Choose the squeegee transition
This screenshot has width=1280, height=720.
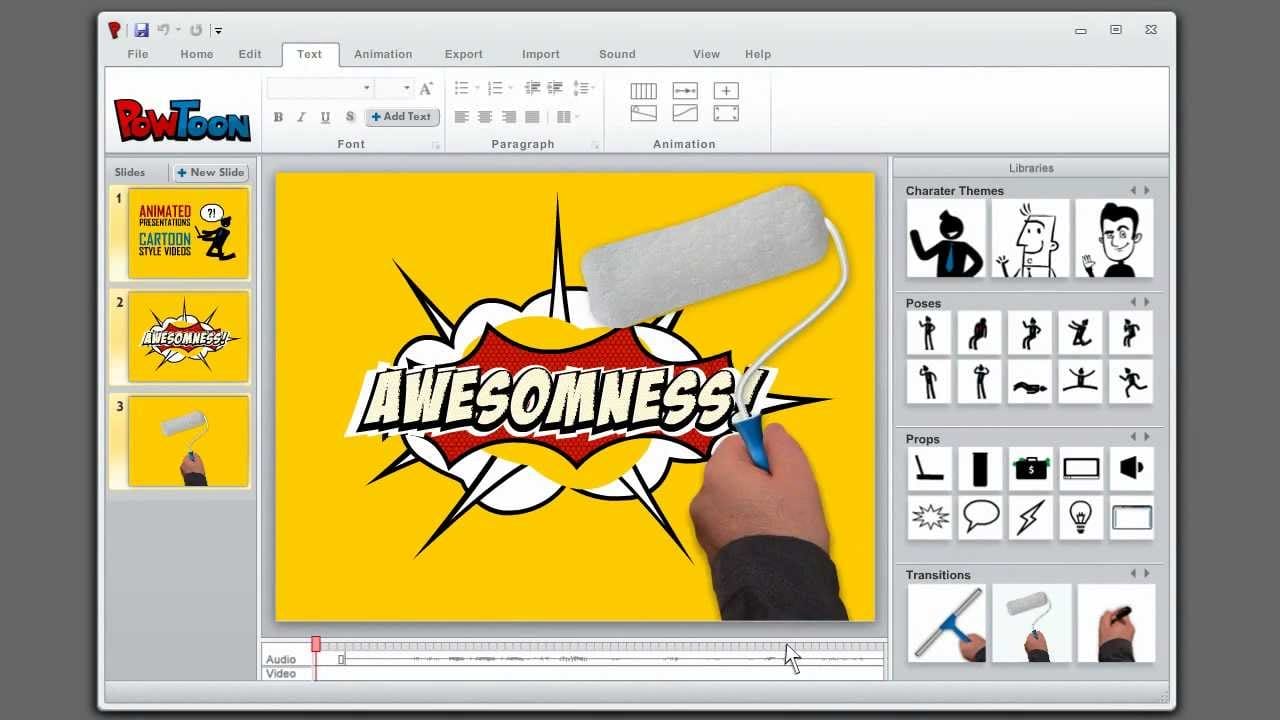click(x=945, y=622)
